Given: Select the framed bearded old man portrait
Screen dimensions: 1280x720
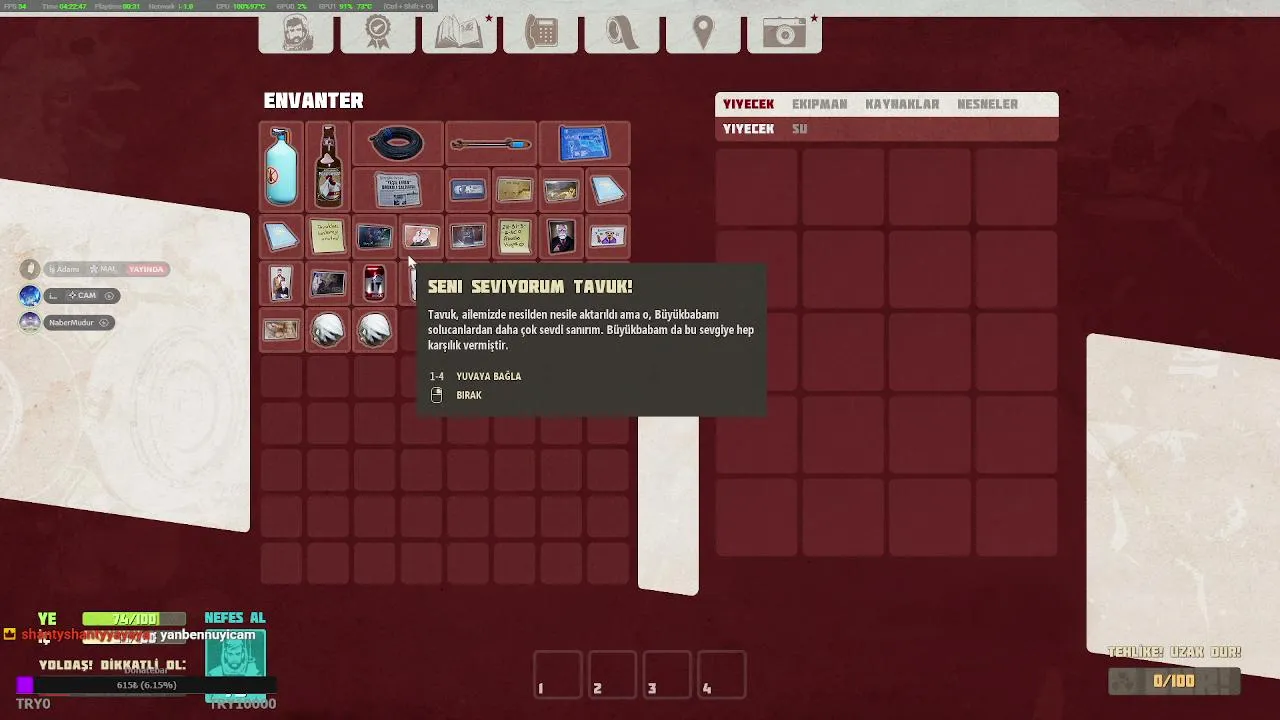Looking at the screenshot, I should [561, 237].
